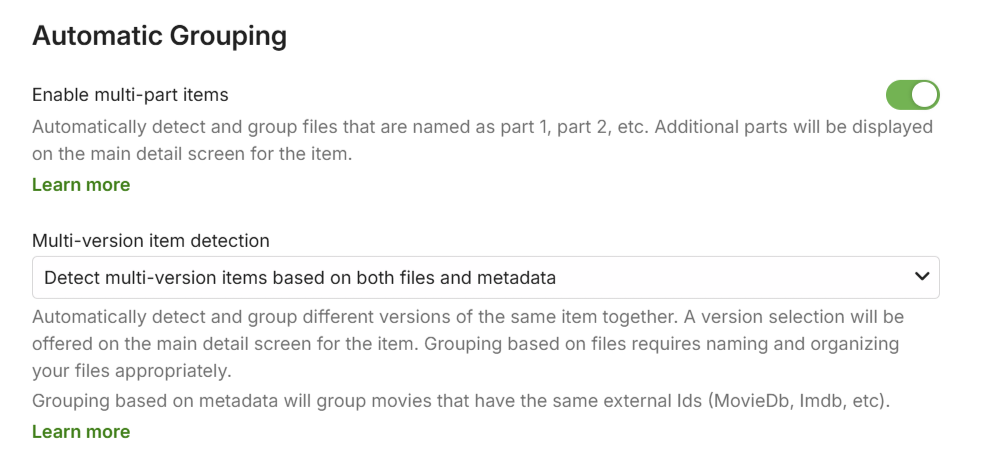The width and height of the screenshot is (984, 466).
Task: Toggle the Enable multi-part items switch
Action: click(x=912, y=95)
